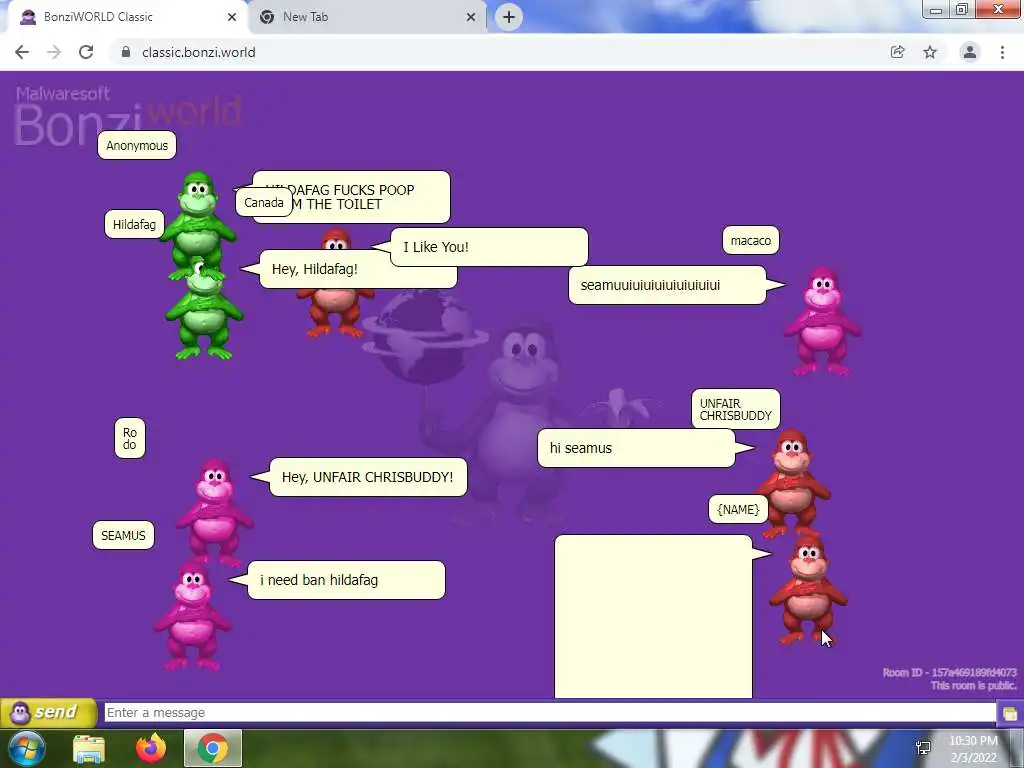This screenshot has height=768, width=1024.
Task: Bookmark this page with star icon
Action: 930,52
